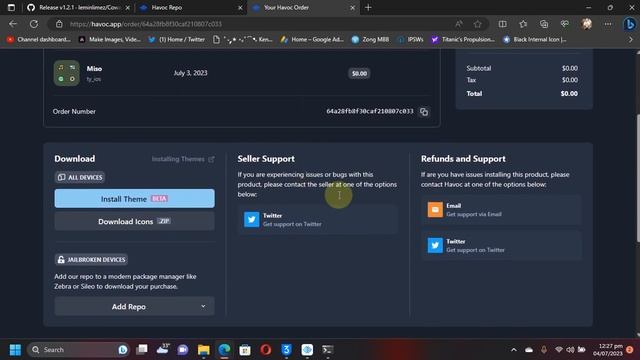
Task: Show hidden system tray icons
Action: (x=514, y=350)
